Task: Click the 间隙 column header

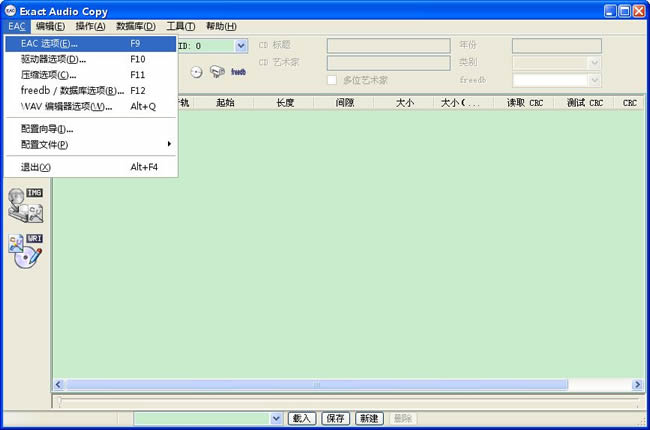Action: [344, 103]
